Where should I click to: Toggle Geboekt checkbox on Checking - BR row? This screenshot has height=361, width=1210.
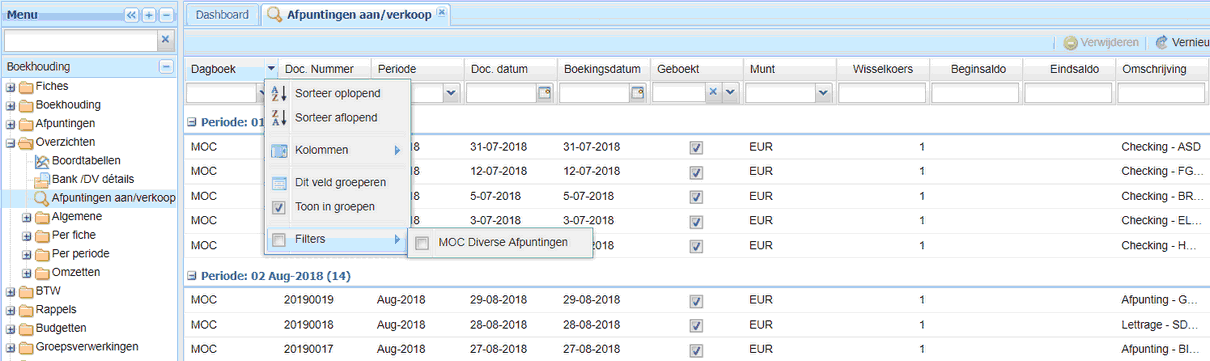pos(696,196)
